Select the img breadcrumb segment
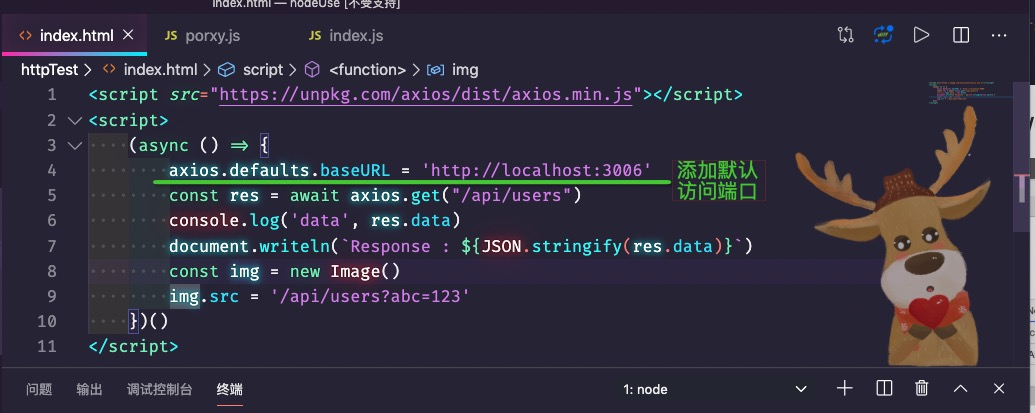The image size is (1035, 413). 465,70
